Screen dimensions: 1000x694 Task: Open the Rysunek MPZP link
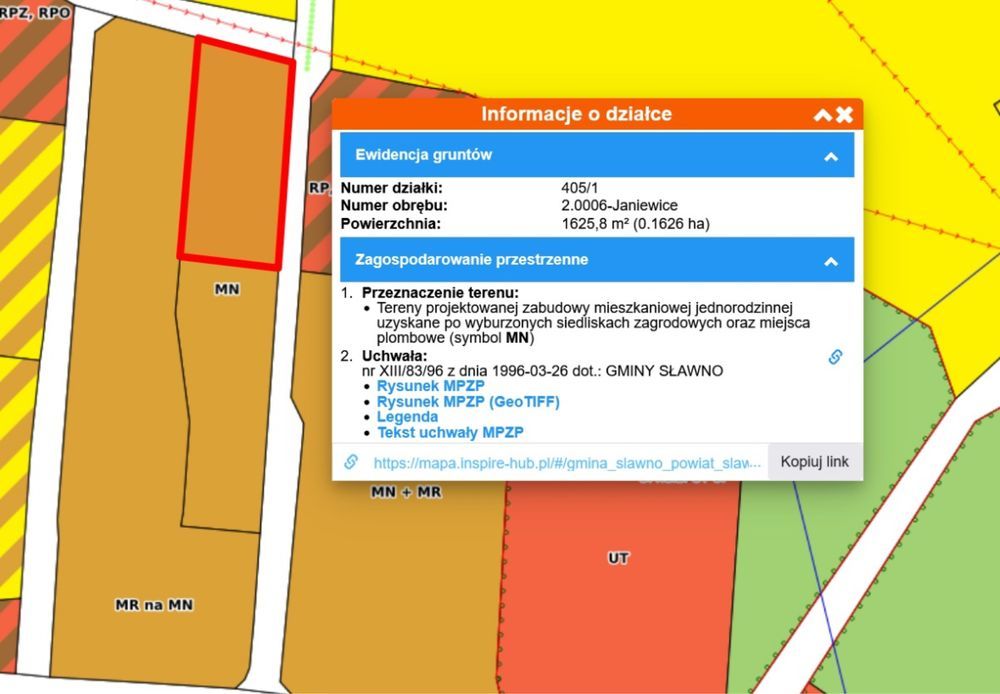pyautogui.click(x=430, y=386)
